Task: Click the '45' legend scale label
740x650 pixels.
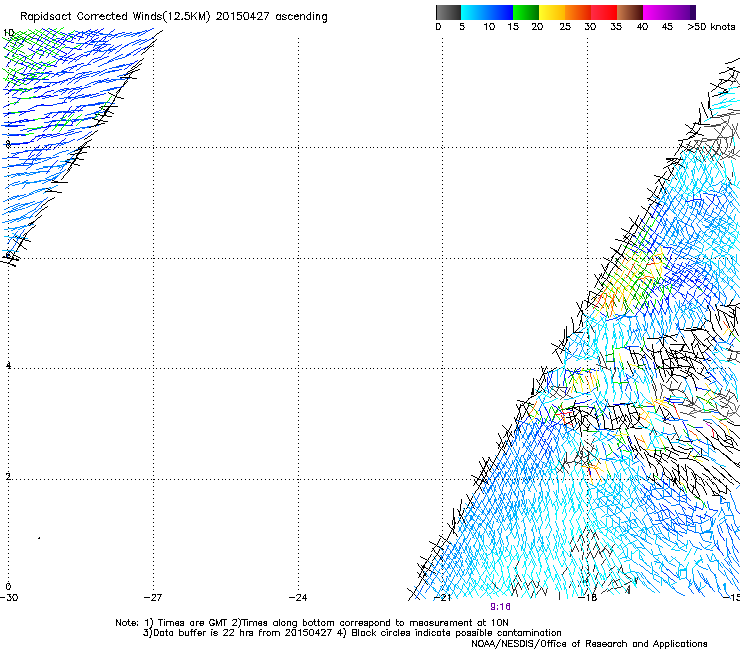Action: click(x=667, y=27)
